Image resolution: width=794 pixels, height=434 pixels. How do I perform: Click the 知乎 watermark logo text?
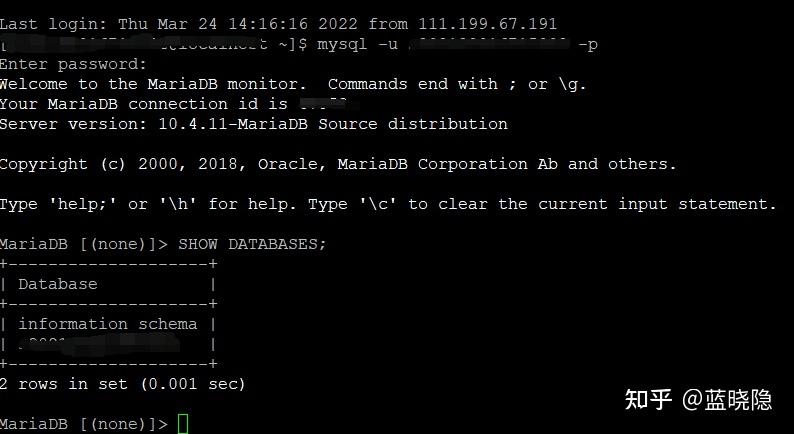[649, 400]
